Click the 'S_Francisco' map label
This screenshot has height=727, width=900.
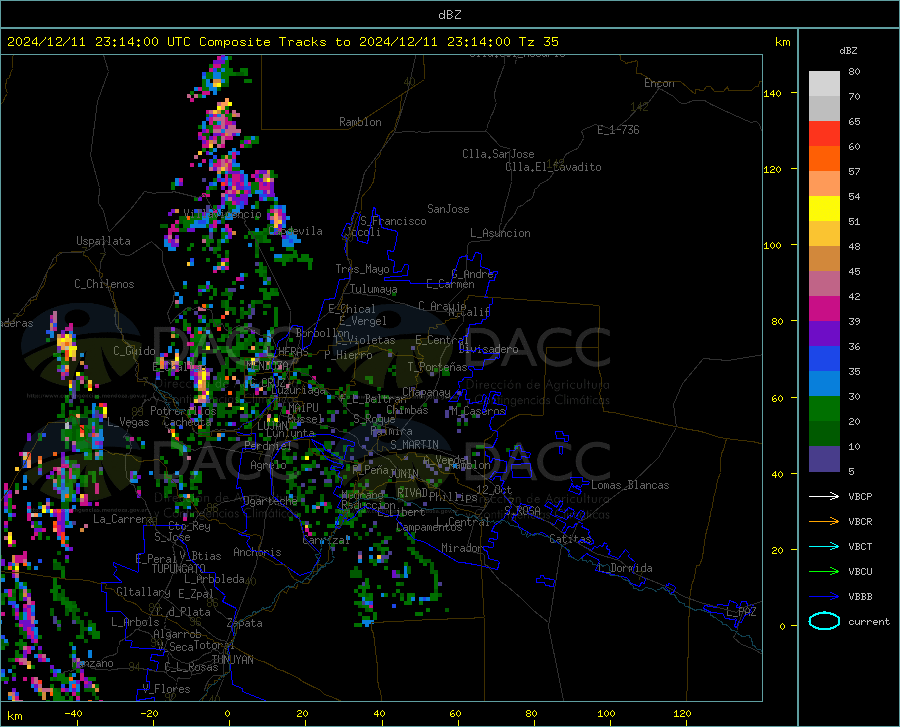393,221
